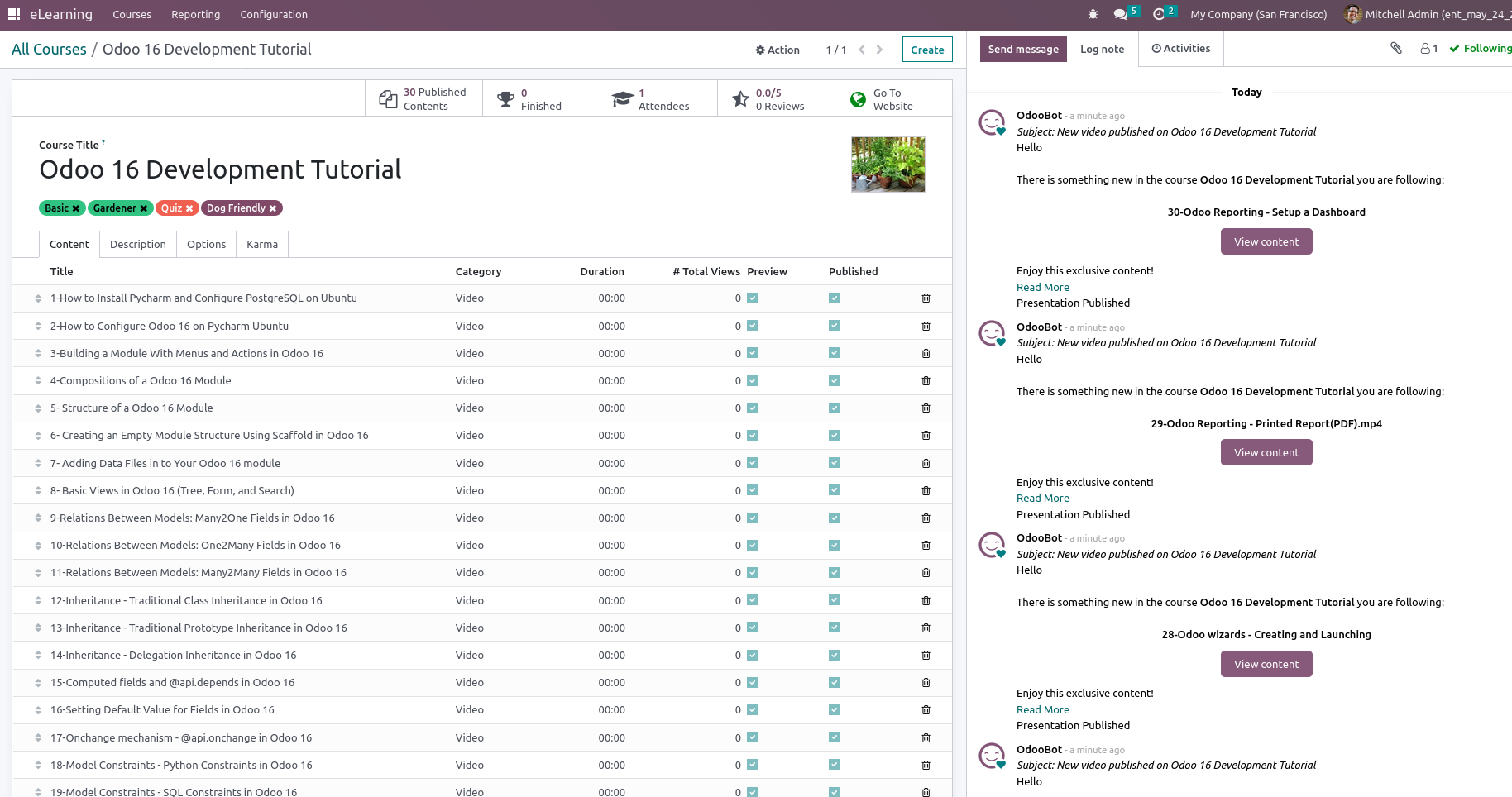This screenshot has height=797, width=1512.
Task: Click the paperclip attachments icon
Action: (1396, 49)
